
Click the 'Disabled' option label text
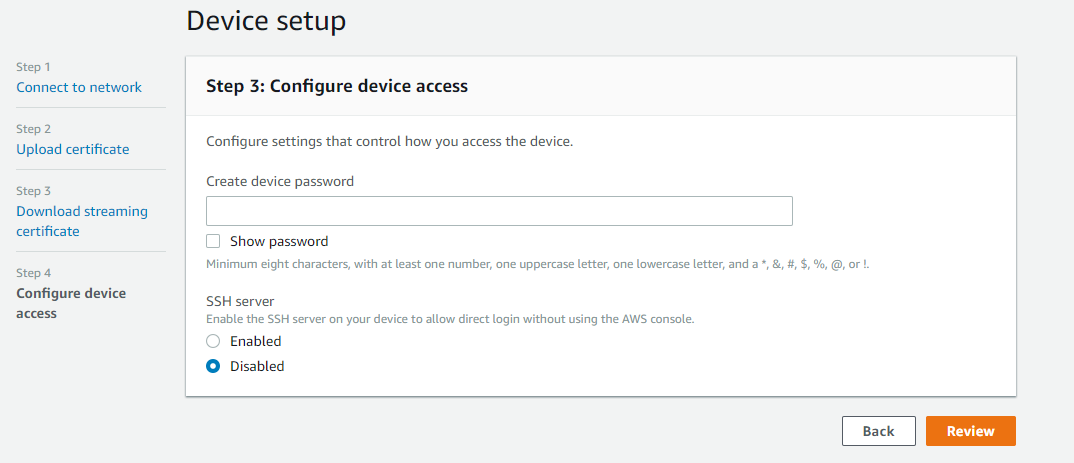257,366
